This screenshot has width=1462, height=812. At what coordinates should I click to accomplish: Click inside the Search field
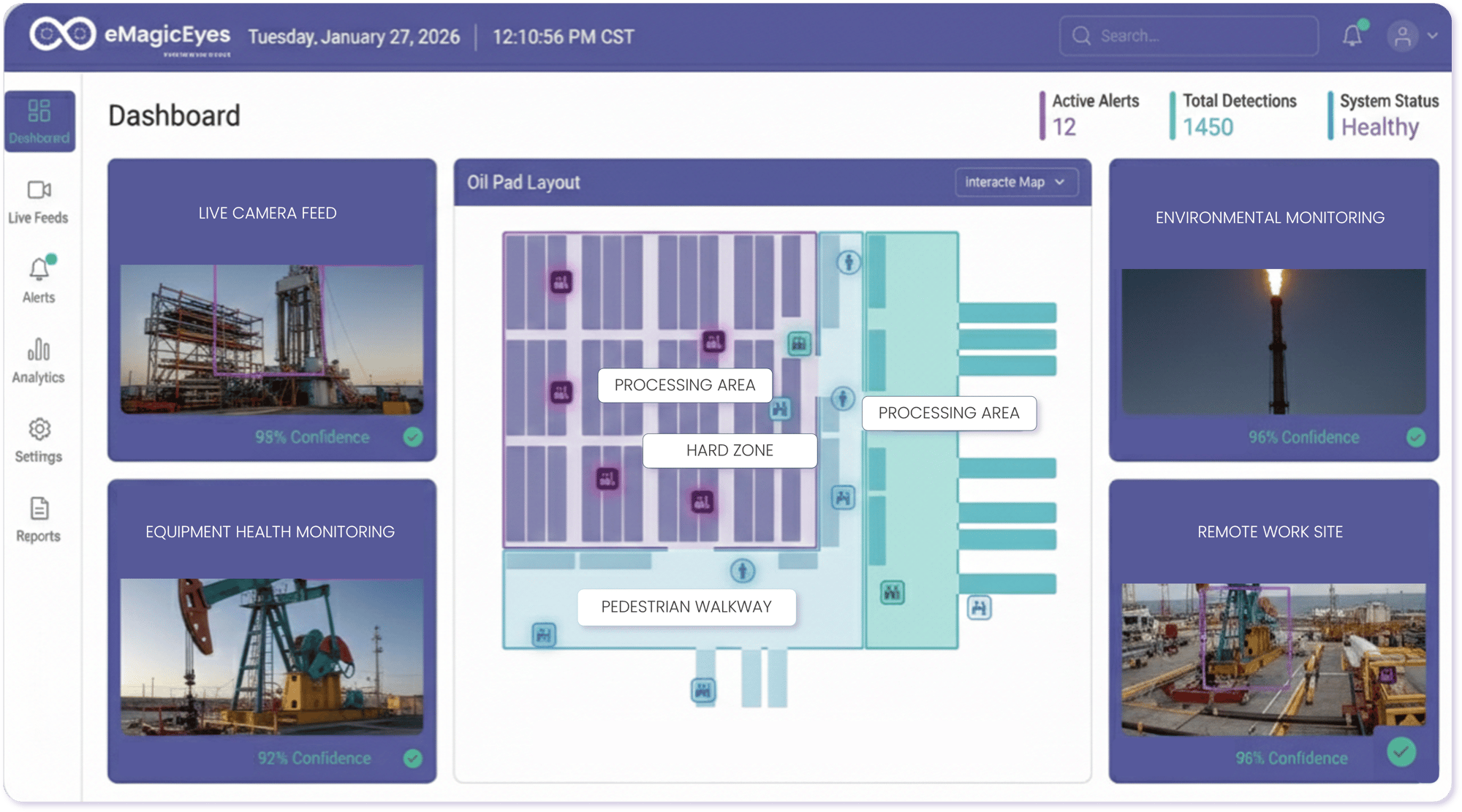click(1188, 35)
